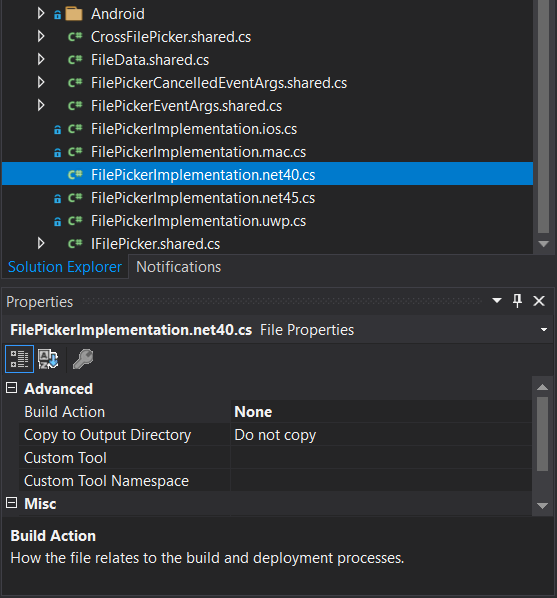
Task: Select the Custom Tool Namespace label
Action: pos(106,481)
